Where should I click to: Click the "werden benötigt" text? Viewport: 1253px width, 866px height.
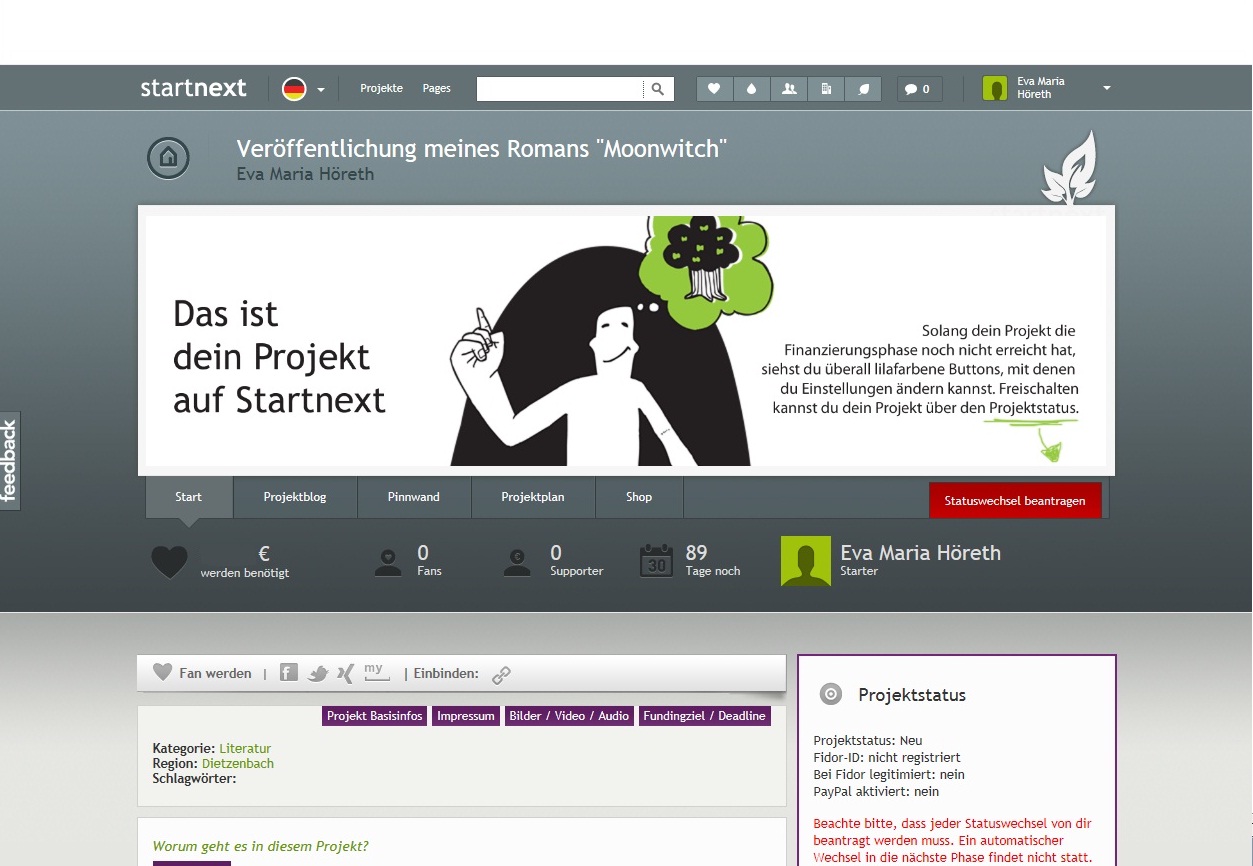pyautogui.click(x=245, y=573)
